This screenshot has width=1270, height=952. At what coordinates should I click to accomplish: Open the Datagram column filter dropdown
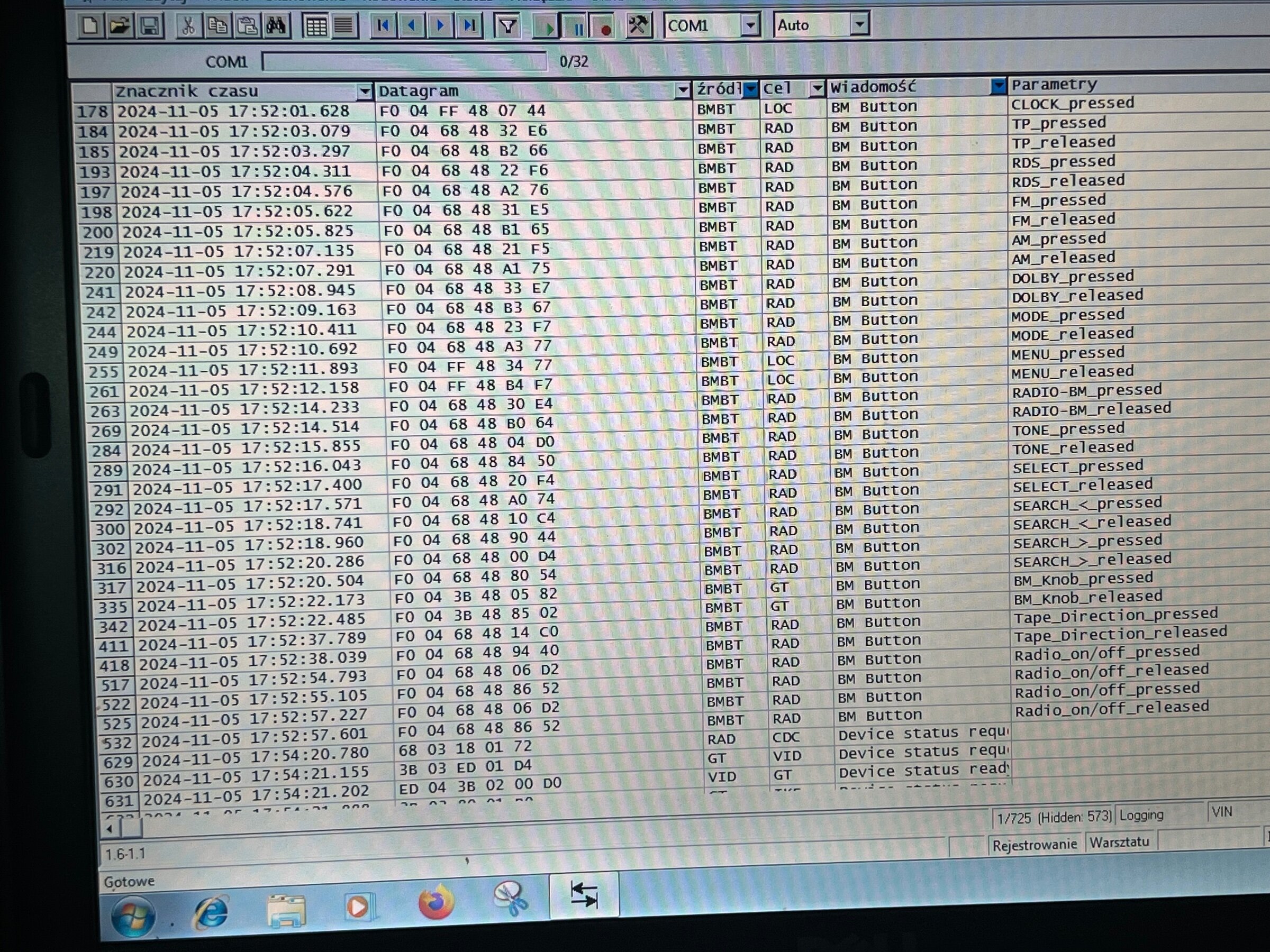pyautogui.click(x=682, y=90)
